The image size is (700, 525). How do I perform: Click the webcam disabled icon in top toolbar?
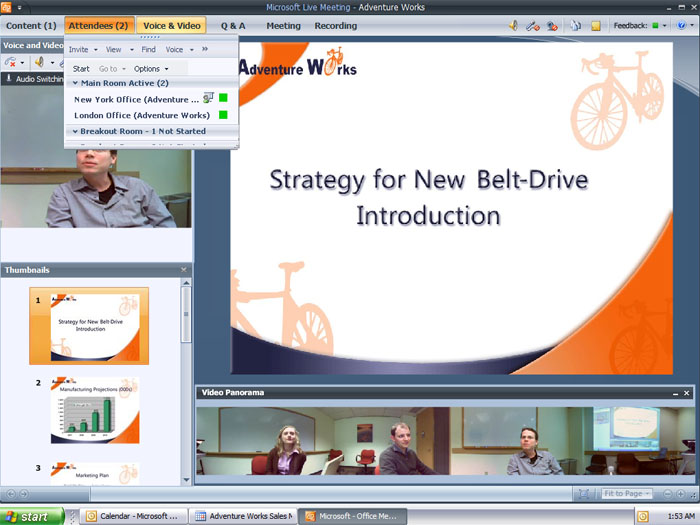coord(552,26)
